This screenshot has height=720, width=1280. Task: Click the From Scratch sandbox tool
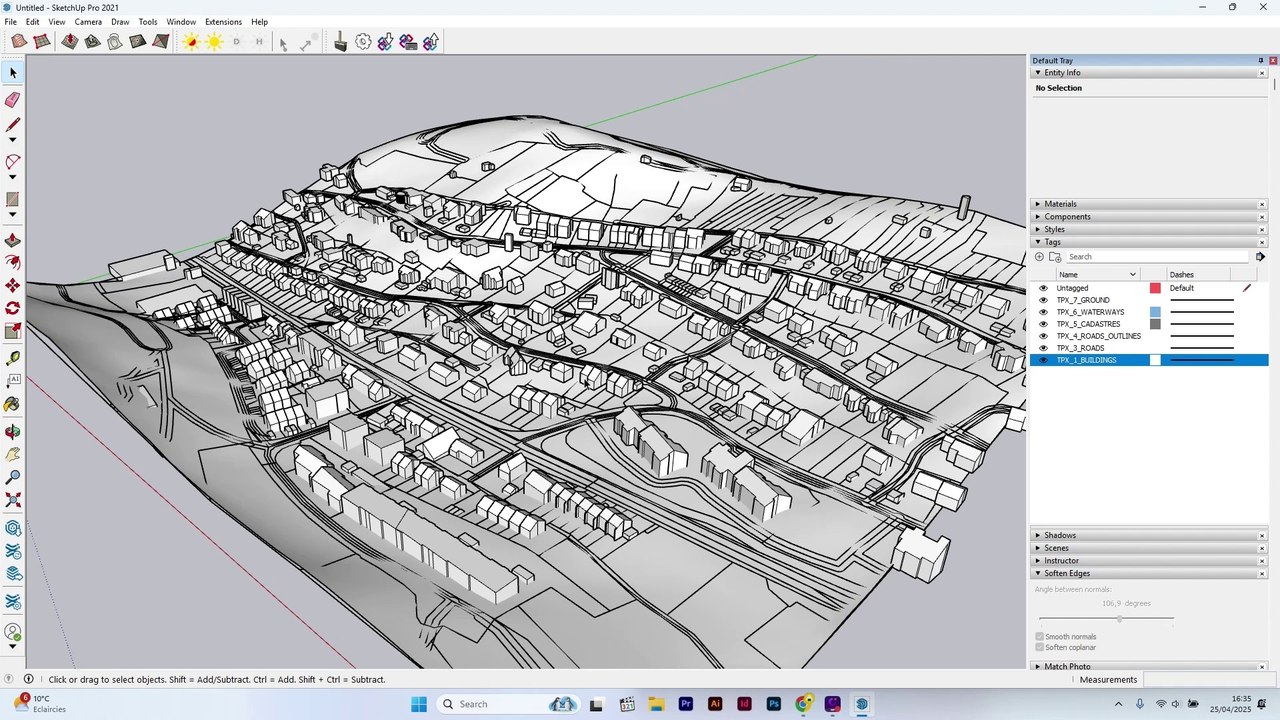coord(42,42)
